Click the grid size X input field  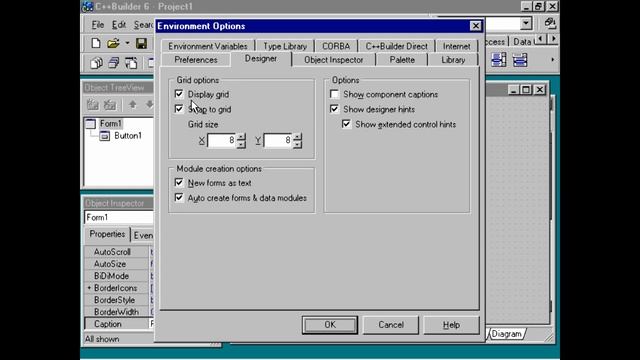222,140
